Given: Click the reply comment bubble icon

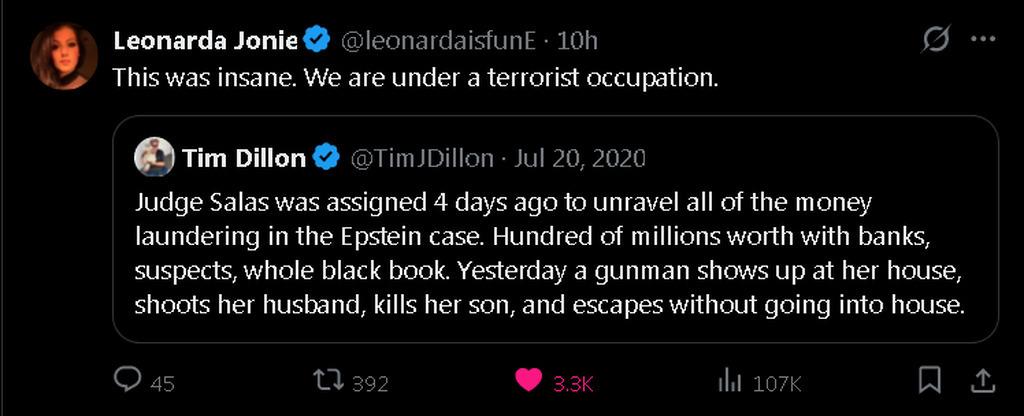Looking at the screenshot, I should click(x=127, y=381).
